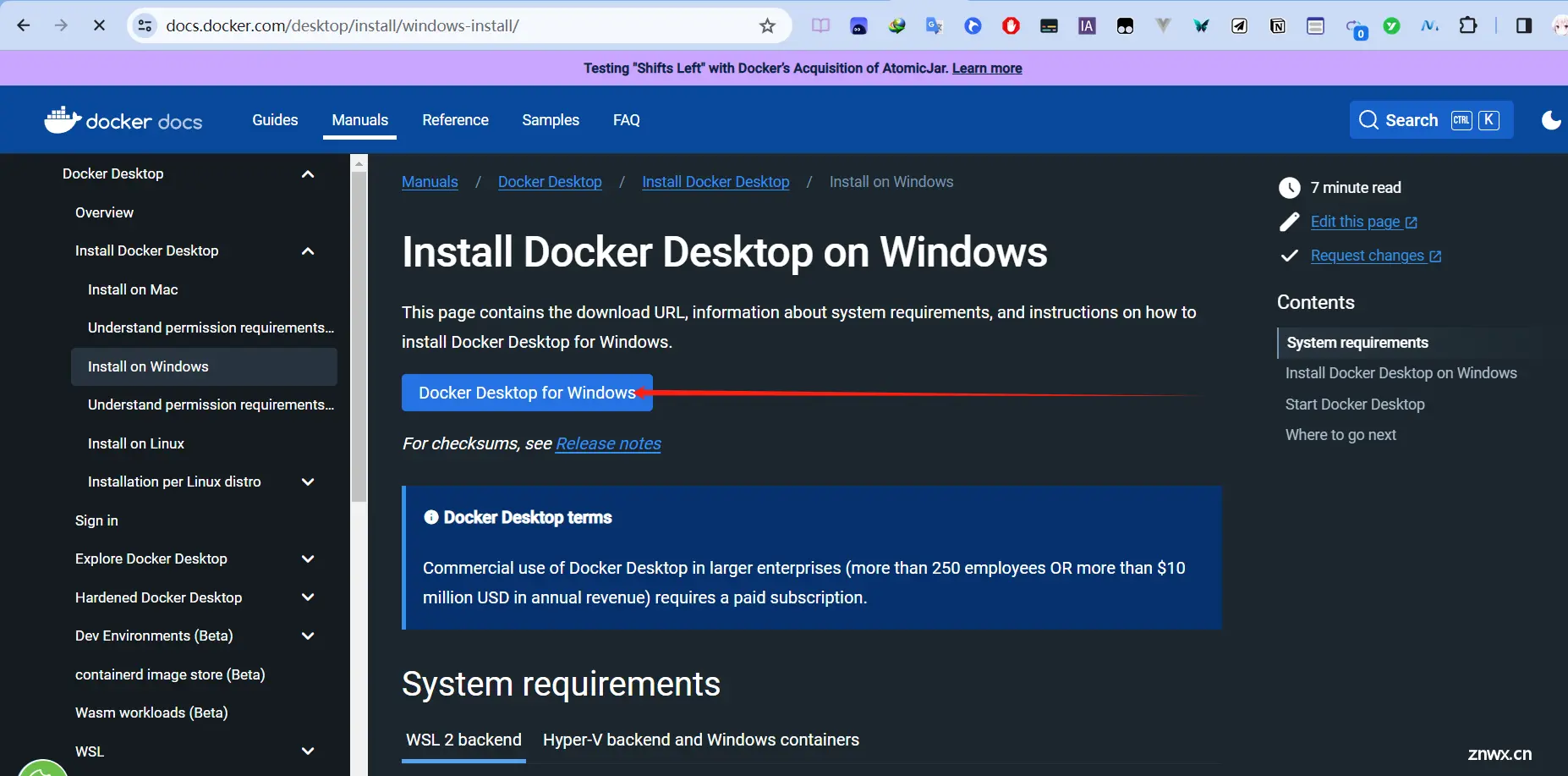Jump to System requirements in Contents

(x=1357, y=343)
